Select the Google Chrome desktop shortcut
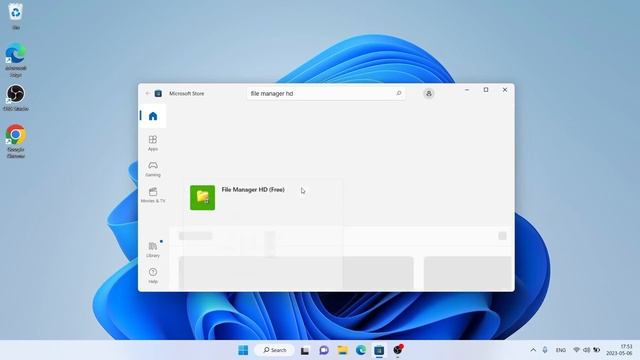Image resolution: width=640 pixels, height=360 pixels. pyautogui.click(x=16, y=141)
